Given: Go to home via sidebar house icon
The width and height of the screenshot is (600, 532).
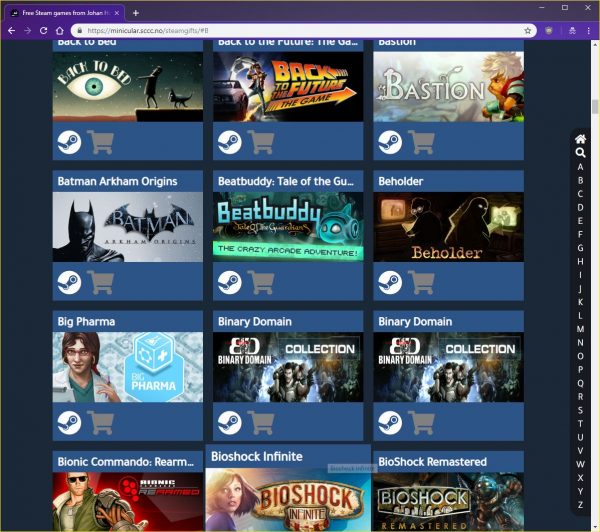Looking at the screenshot, I should [580, 139].
